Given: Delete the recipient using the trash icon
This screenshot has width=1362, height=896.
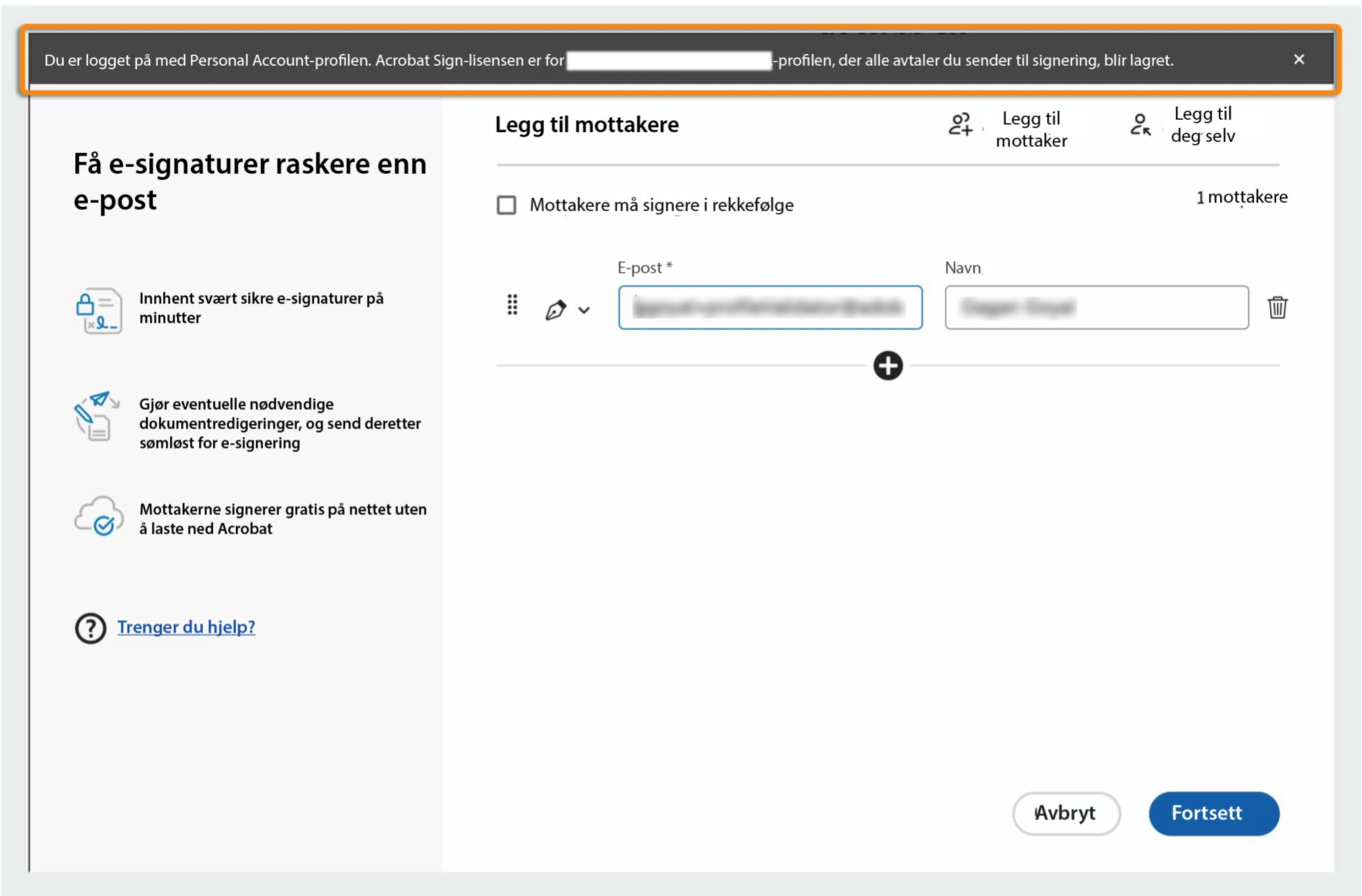Looking at the screenshot, I should click(x=1277, y=307).
